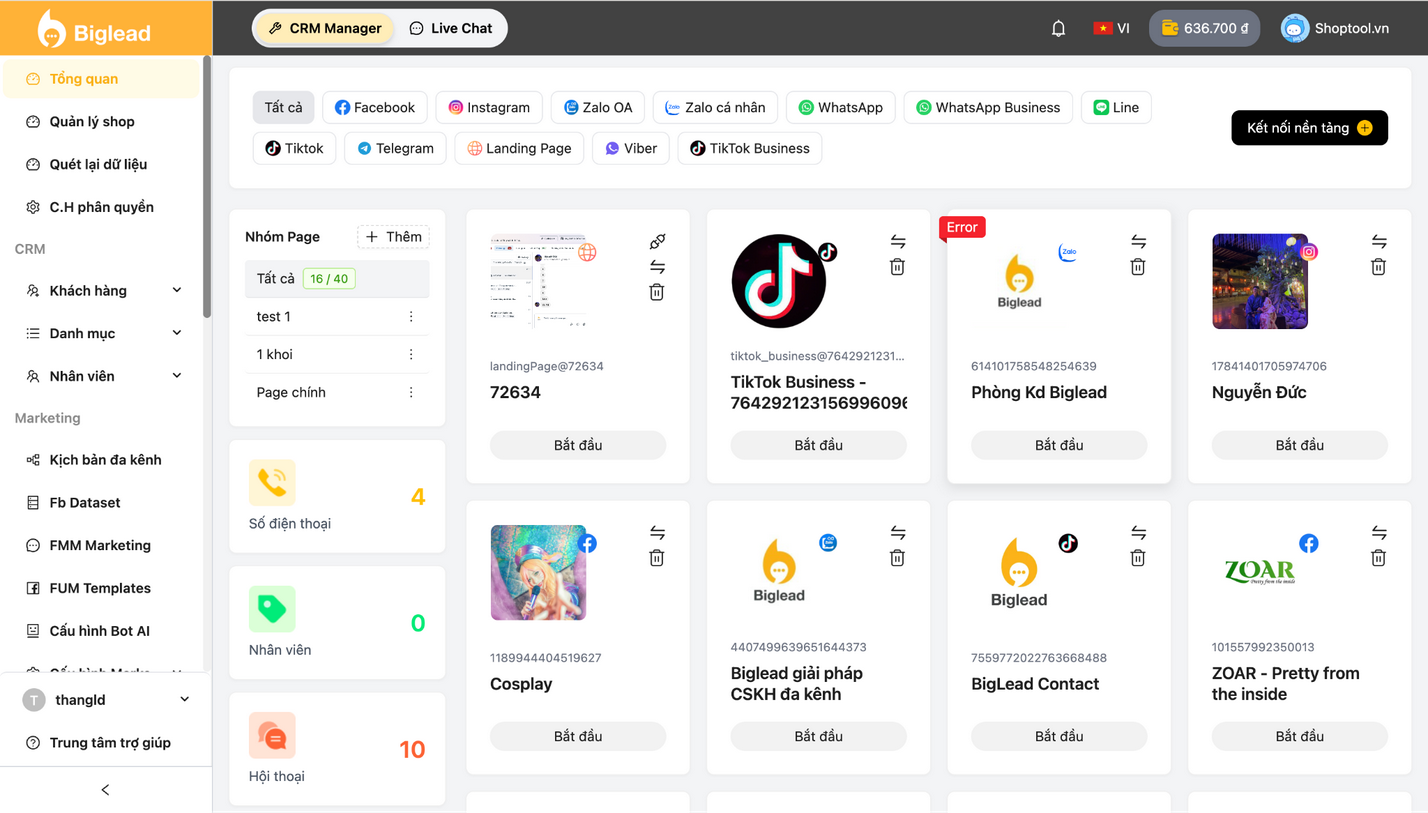Filter pages by Zalo OA
The height and width of the screenshot is (813, 1428).
coord(598,107)
